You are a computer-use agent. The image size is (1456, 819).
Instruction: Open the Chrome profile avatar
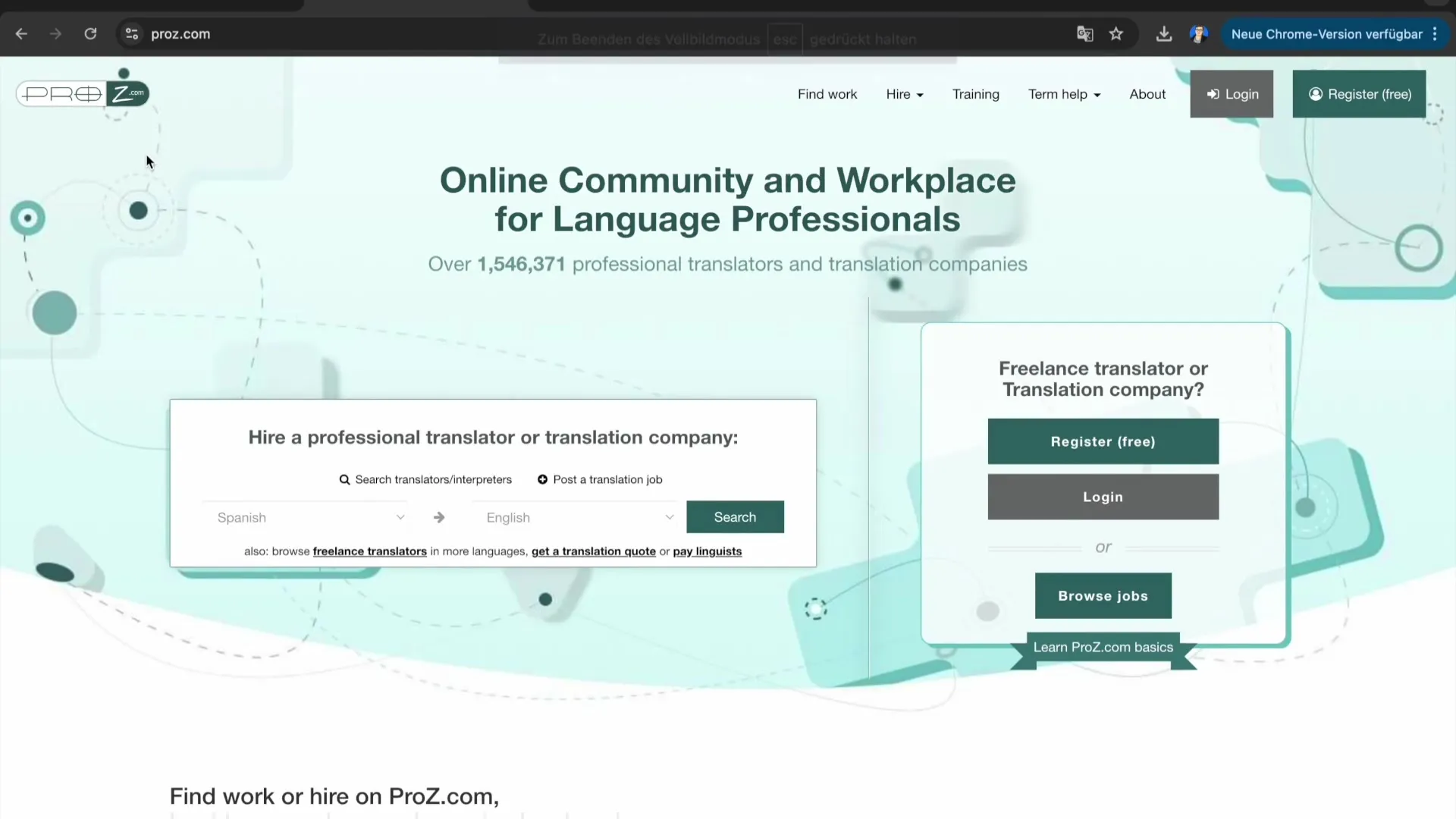(x=1198, y=34)
